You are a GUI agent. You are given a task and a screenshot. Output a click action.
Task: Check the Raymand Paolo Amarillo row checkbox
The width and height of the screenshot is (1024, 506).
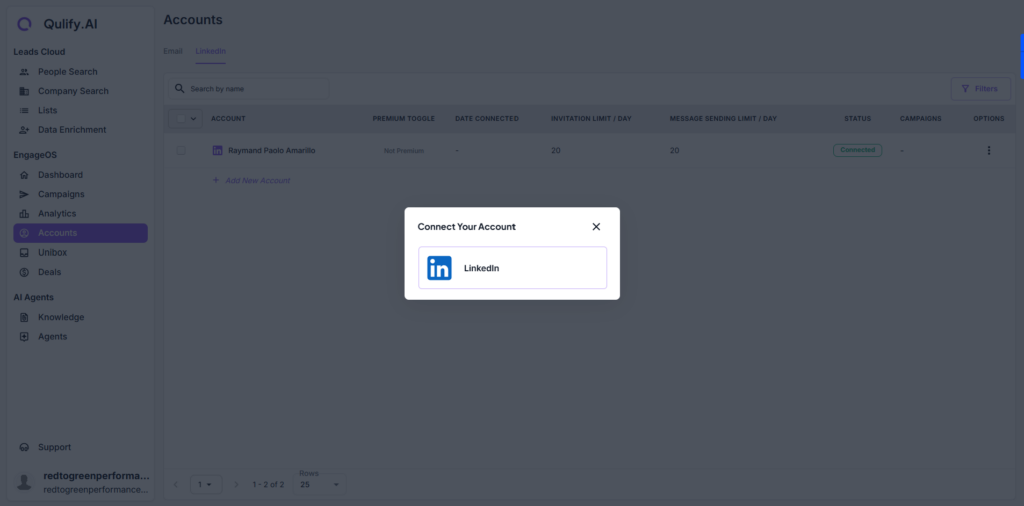tap(181, 150)
